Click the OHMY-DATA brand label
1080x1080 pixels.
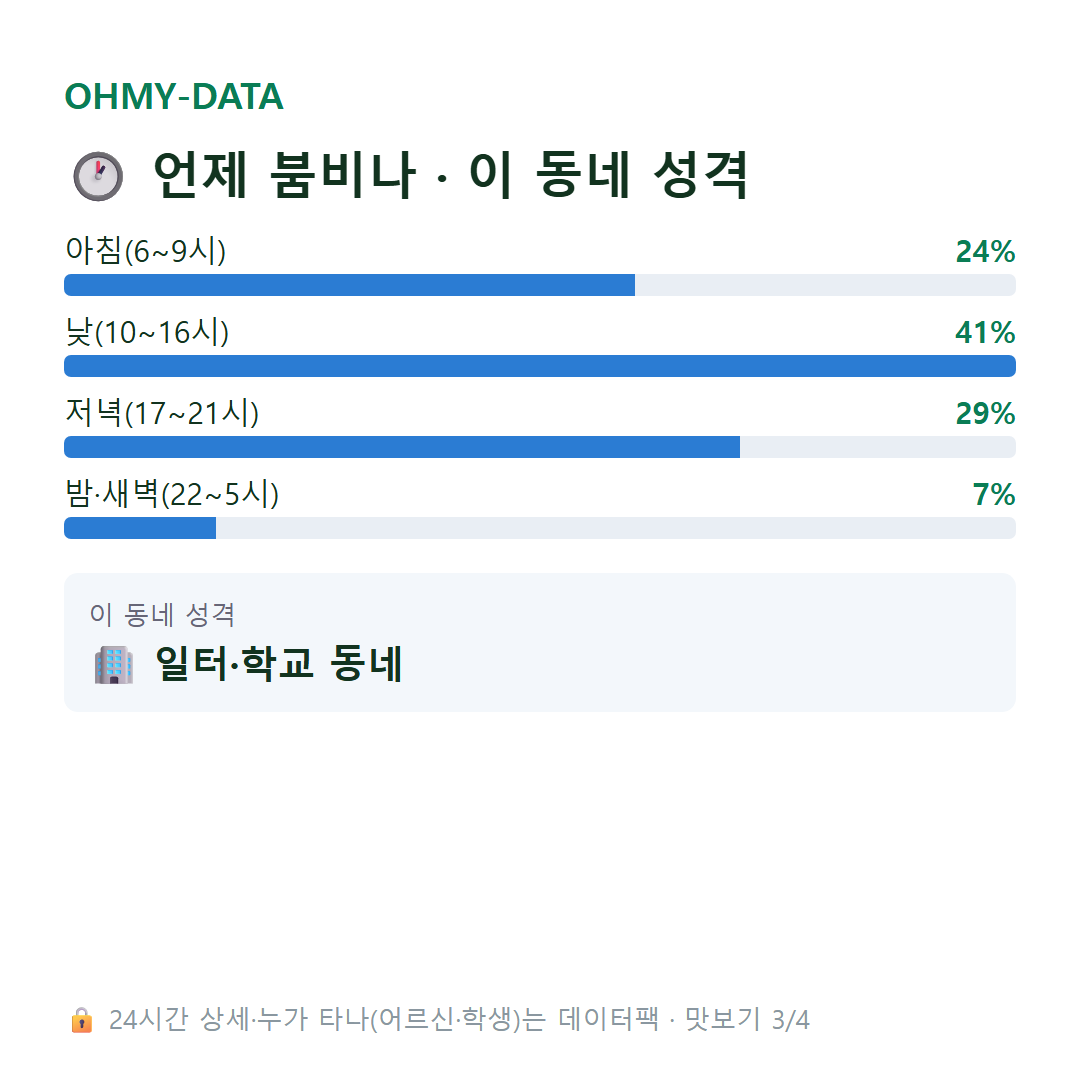(x=174, y=96)
